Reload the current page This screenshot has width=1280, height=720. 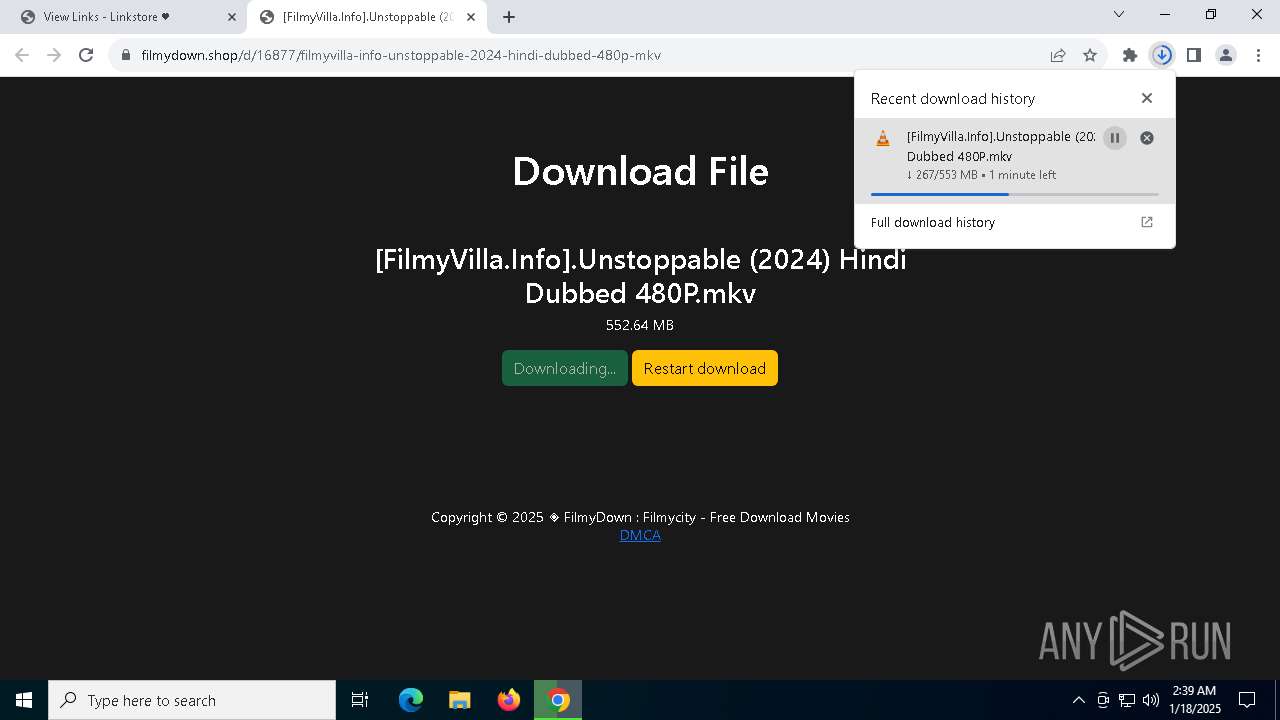(86, 55)
